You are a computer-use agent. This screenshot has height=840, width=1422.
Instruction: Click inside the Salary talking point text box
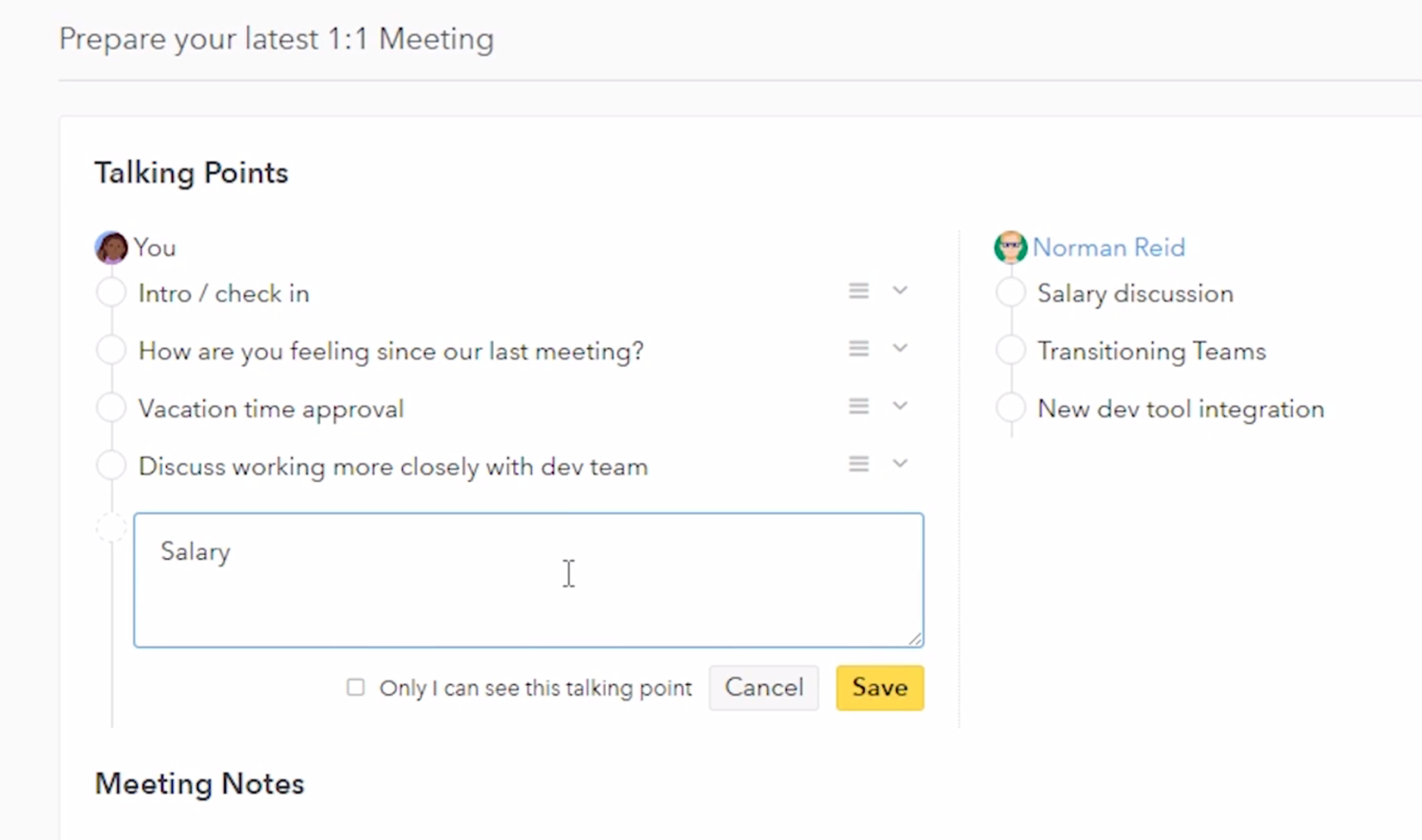528,580
